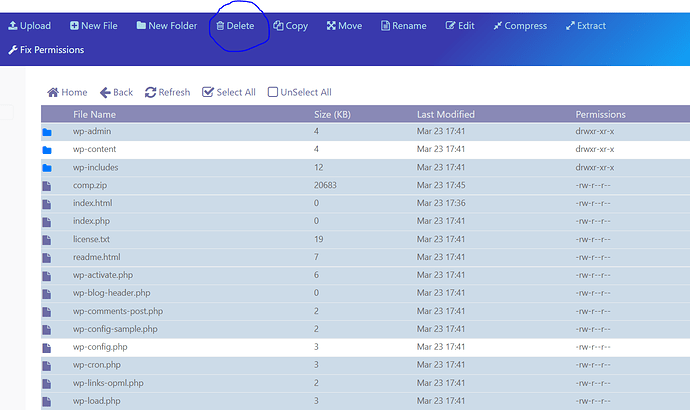
Task: Select the wp-blog-header.php file name
Action: (112, 293)
